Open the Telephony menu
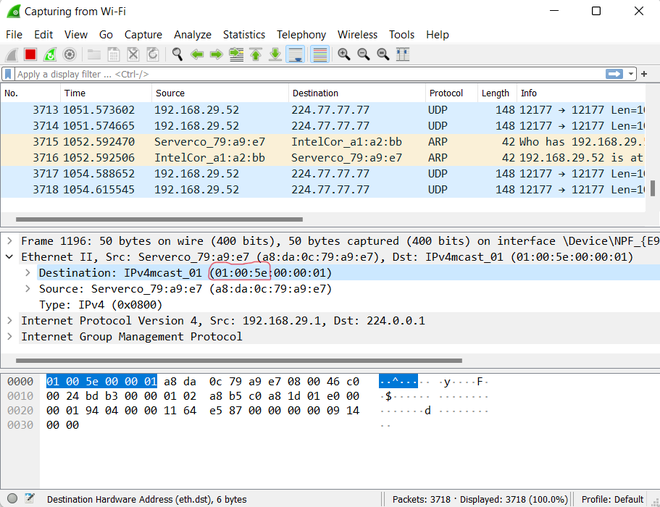Viewport: 660px width, 507px height. pos(301,35)
